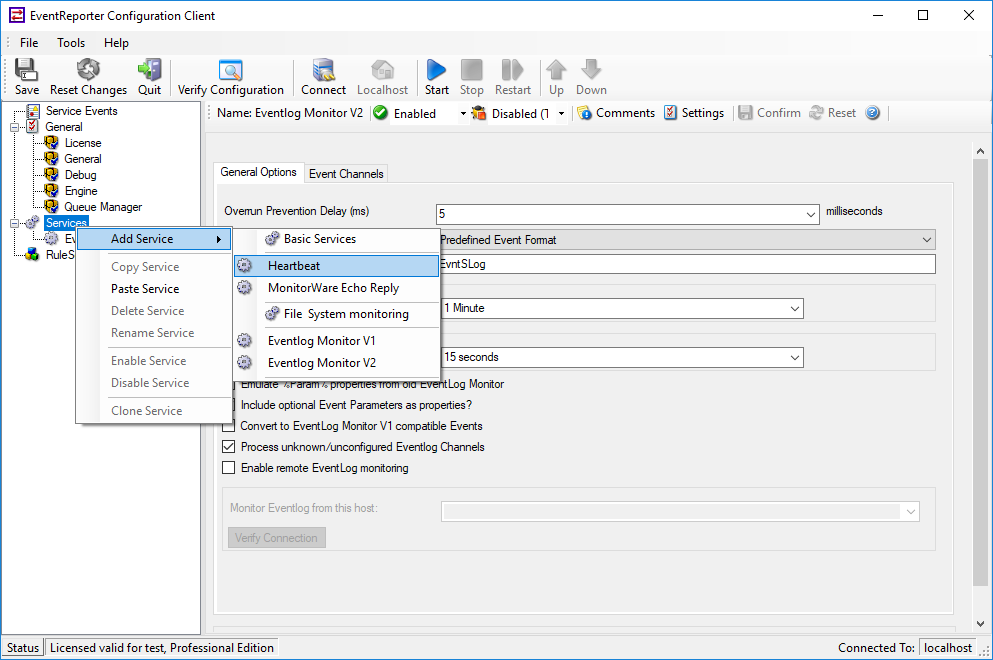Select the Services tree node
The height and width of the screenshot is (660, 993).
[x=66, y=223]
